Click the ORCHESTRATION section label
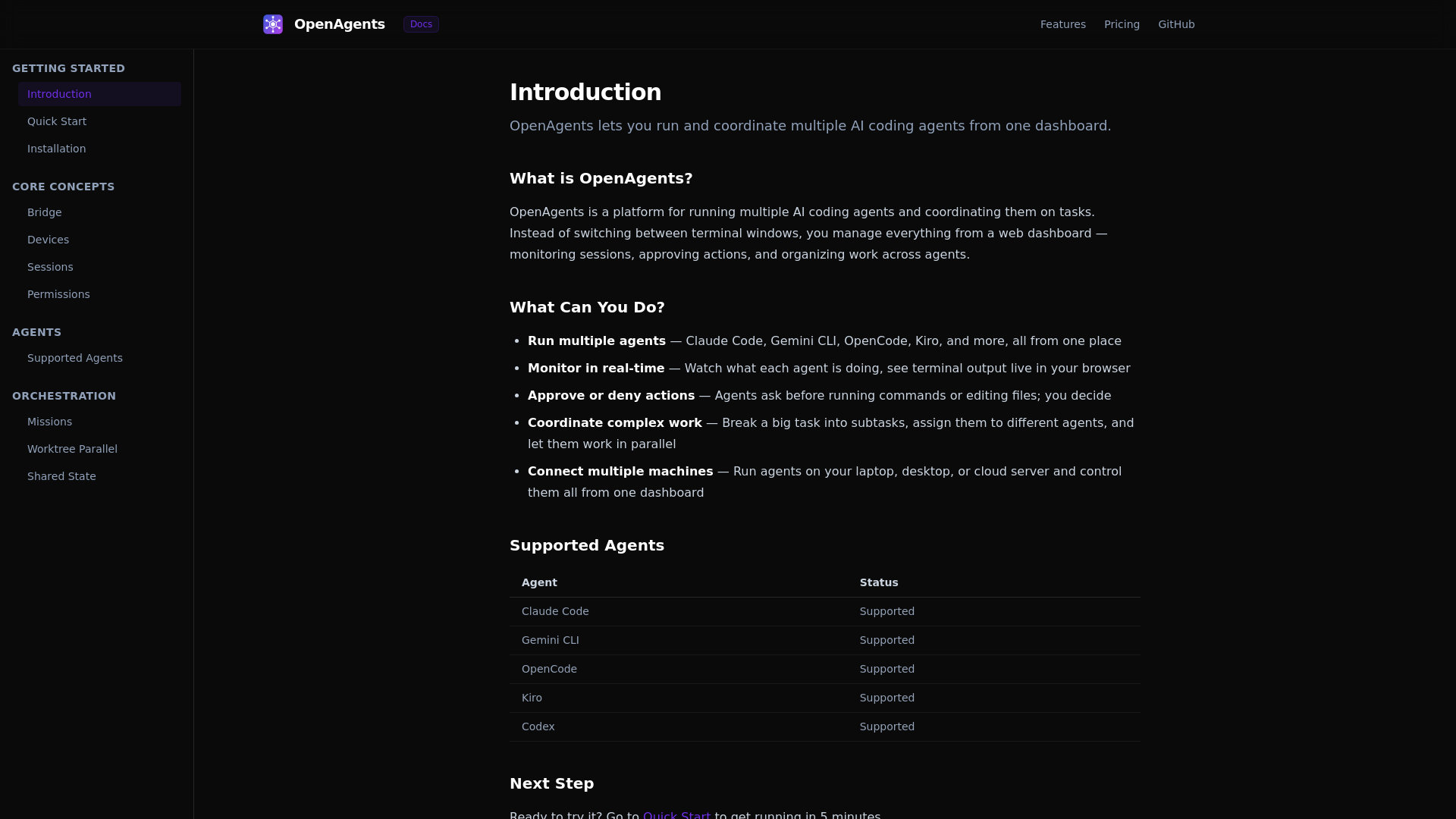The image size is (1456, 819). 64,396
